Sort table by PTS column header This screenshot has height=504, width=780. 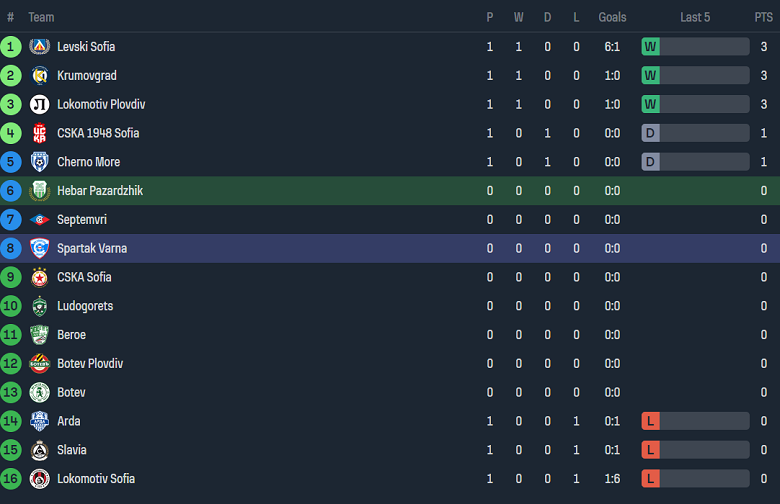[x=763, y=17]
